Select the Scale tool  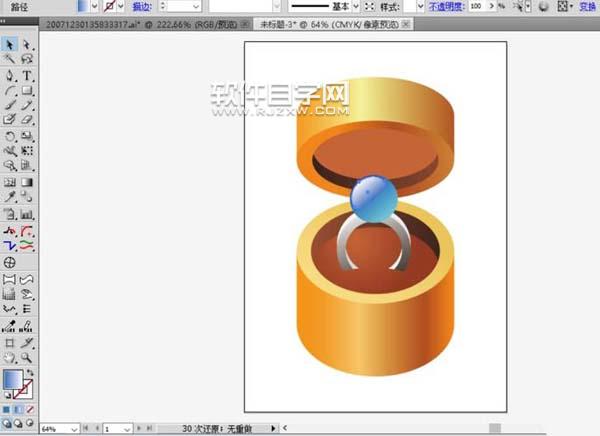[27, 136]
